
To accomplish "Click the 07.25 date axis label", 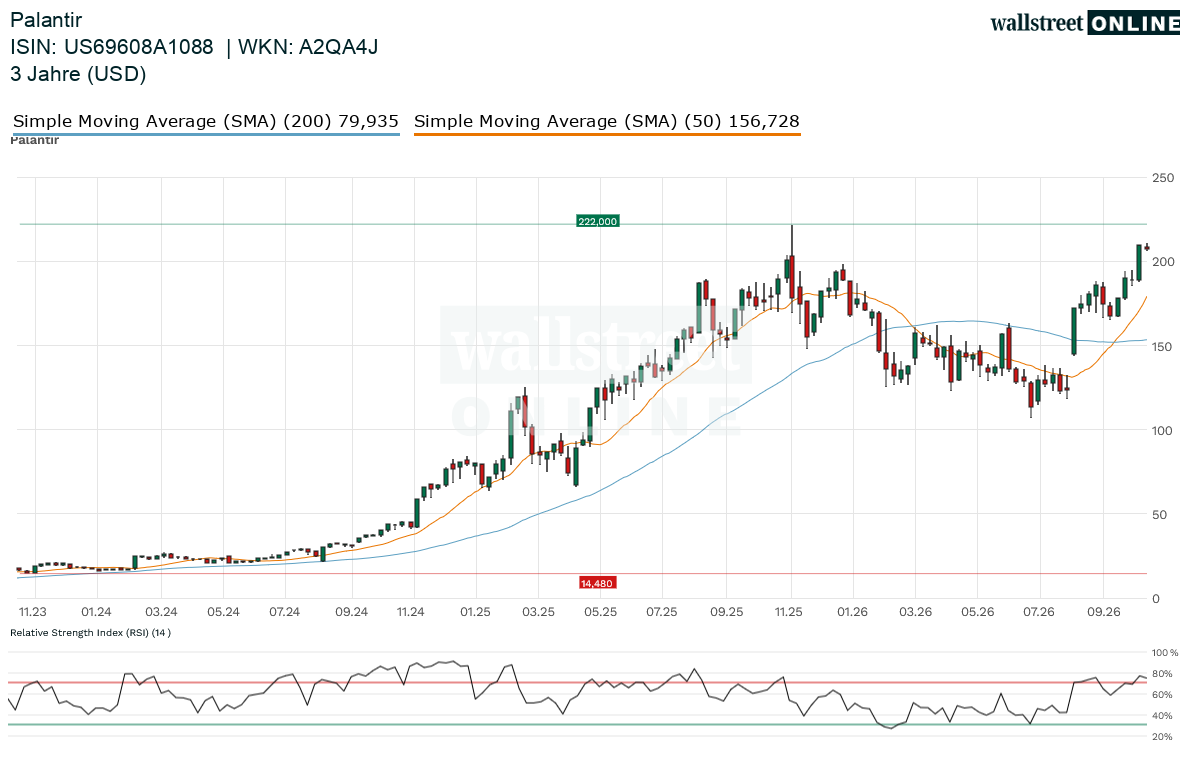I will tap(662, 612).
